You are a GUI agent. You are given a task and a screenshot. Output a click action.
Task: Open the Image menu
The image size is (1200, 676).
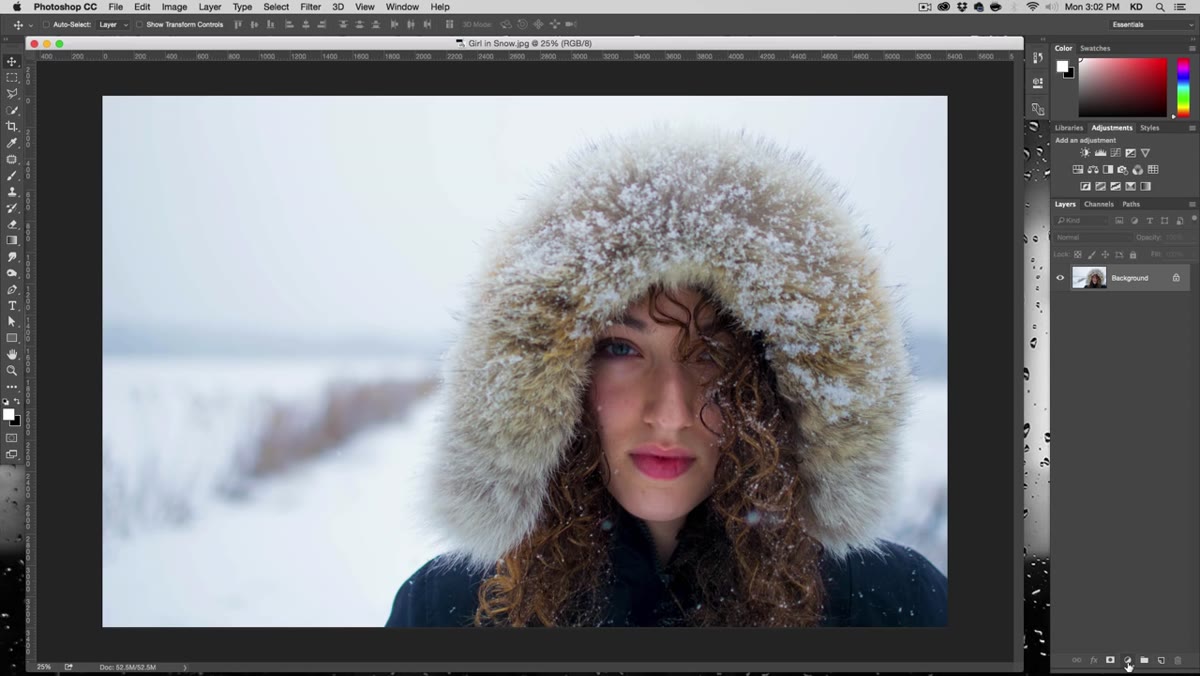175,7
